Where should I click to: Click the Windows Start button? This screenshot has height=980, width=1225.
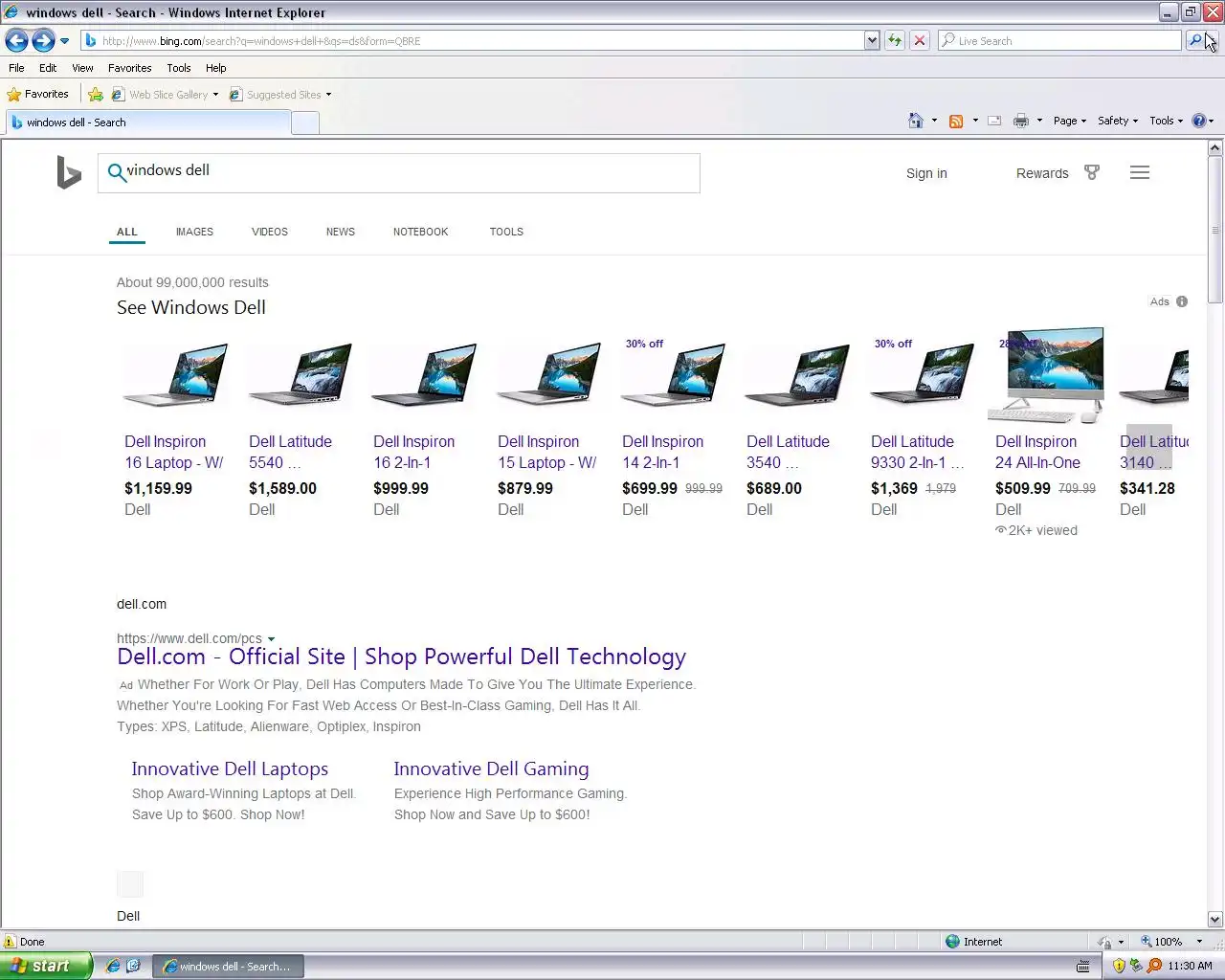point(46,966)
